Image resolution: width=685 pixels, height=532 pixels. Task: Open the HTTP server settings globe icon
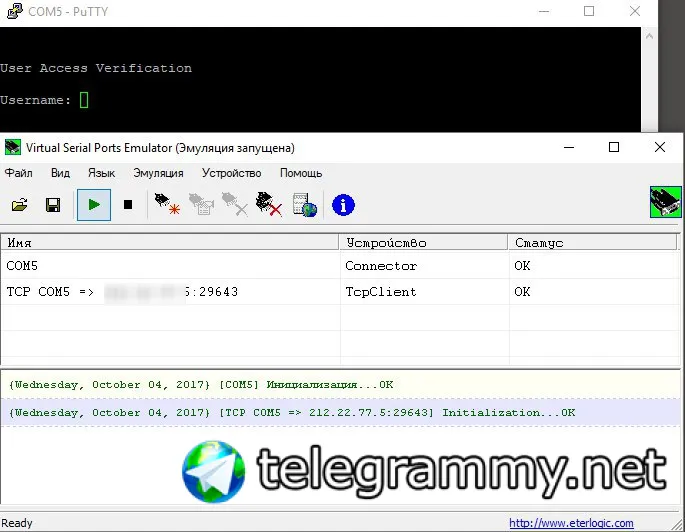[304, 205]
